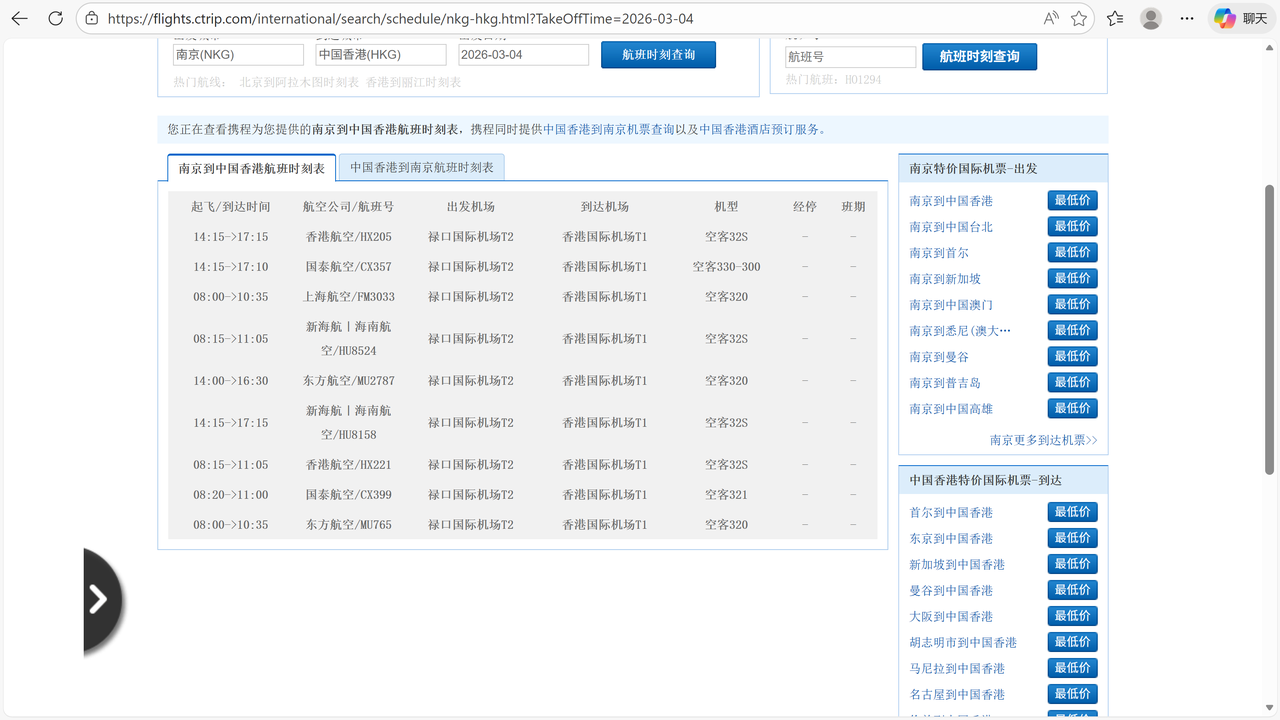Open the favorites list icon
The width and height of the screenshot is (1280, 720).
(1115, 18)
